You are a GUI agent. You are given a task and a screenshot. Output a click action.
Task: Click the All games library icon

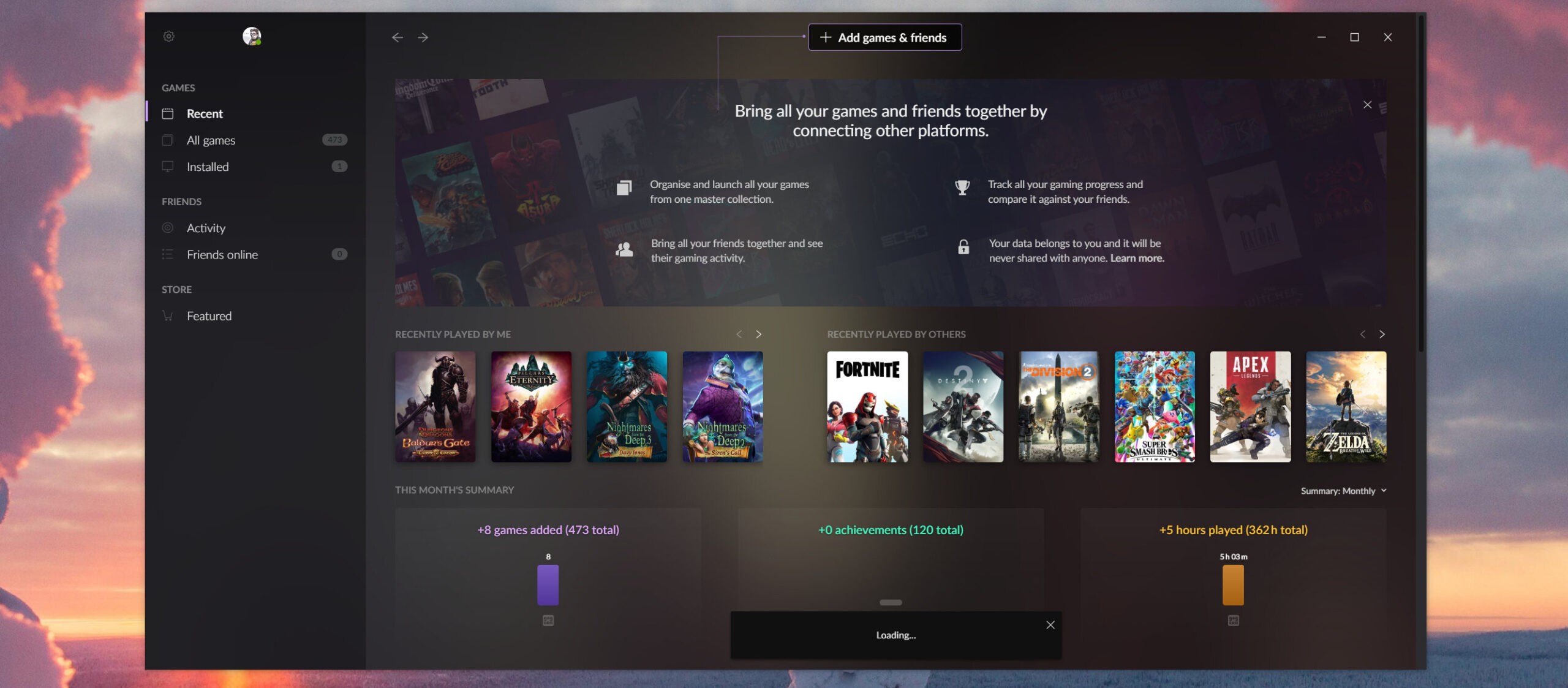click(x=167, y=140)
